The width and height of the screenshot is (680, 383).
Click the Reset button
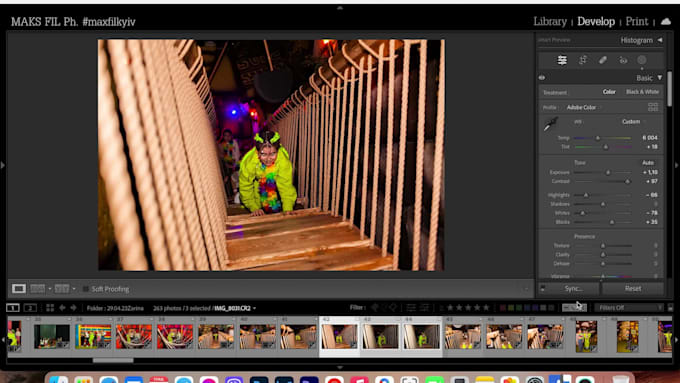pyautogui.click(x=633, y=288)
